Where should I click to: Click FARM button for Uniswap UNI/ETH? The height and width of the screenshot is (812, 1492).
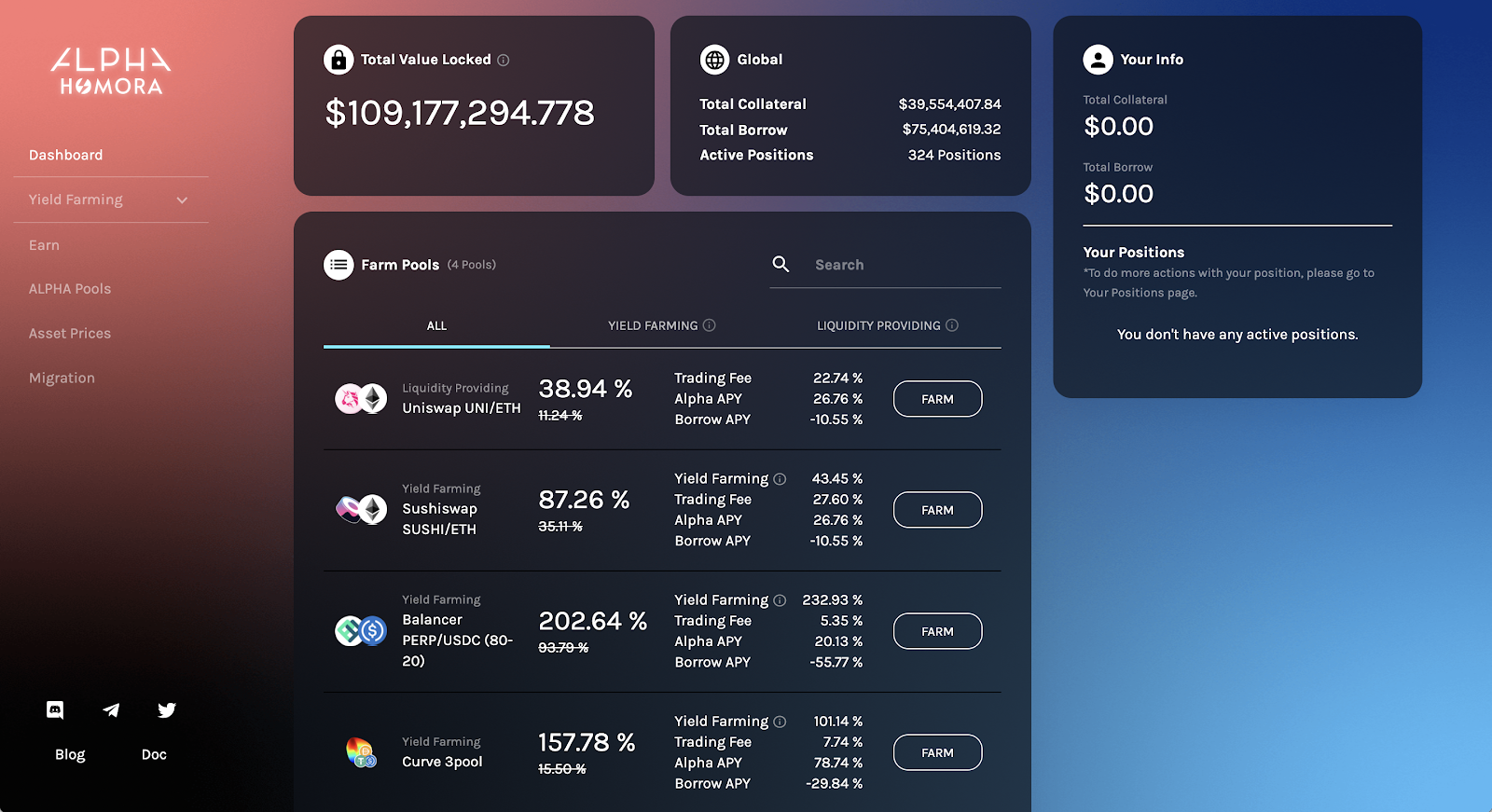937,399
